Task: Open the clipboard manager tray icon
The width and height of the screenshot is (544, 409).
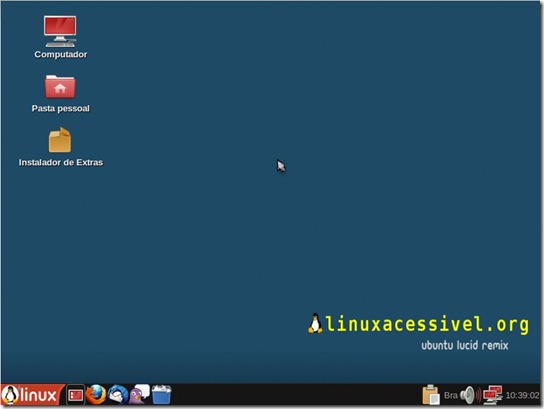Action: click(431, 395)
